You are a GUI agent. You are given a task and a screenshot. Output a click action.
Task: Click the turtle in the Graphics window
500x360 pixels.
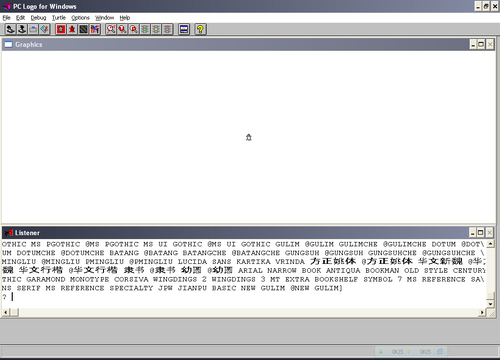(249, 137)
